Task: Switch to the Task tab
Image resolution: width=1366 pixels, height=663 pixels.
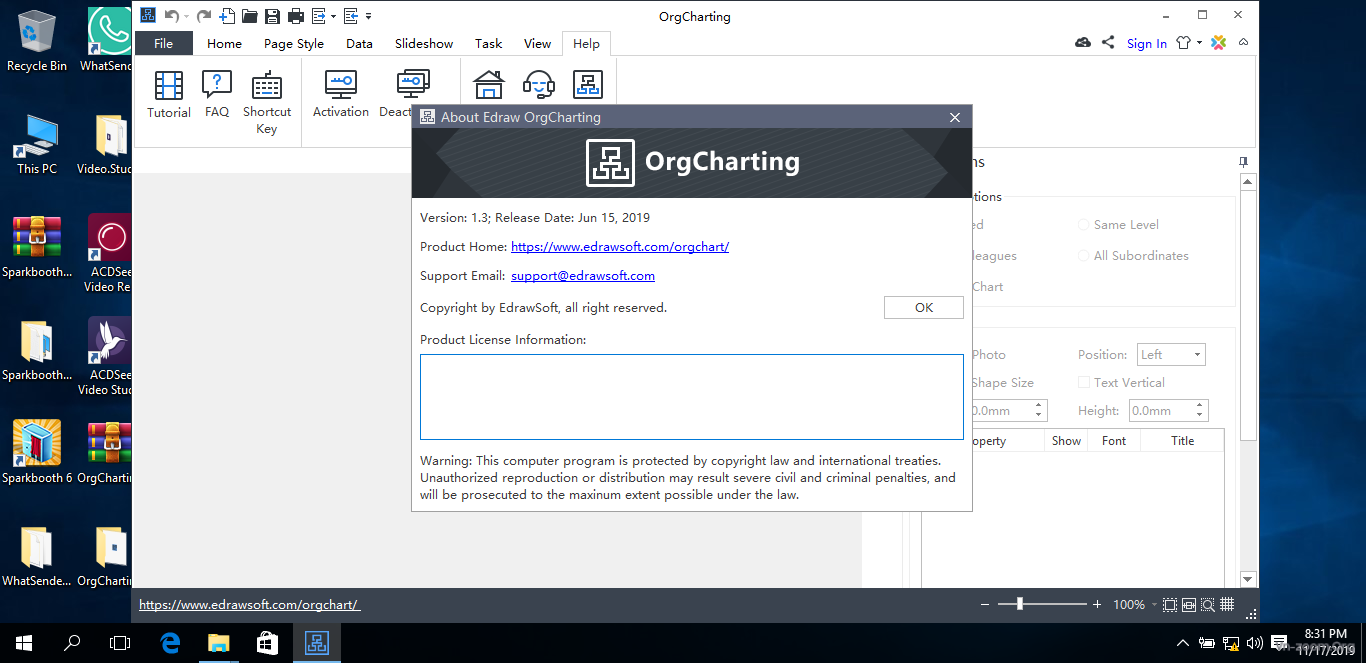Action: [x=489, y=43]
